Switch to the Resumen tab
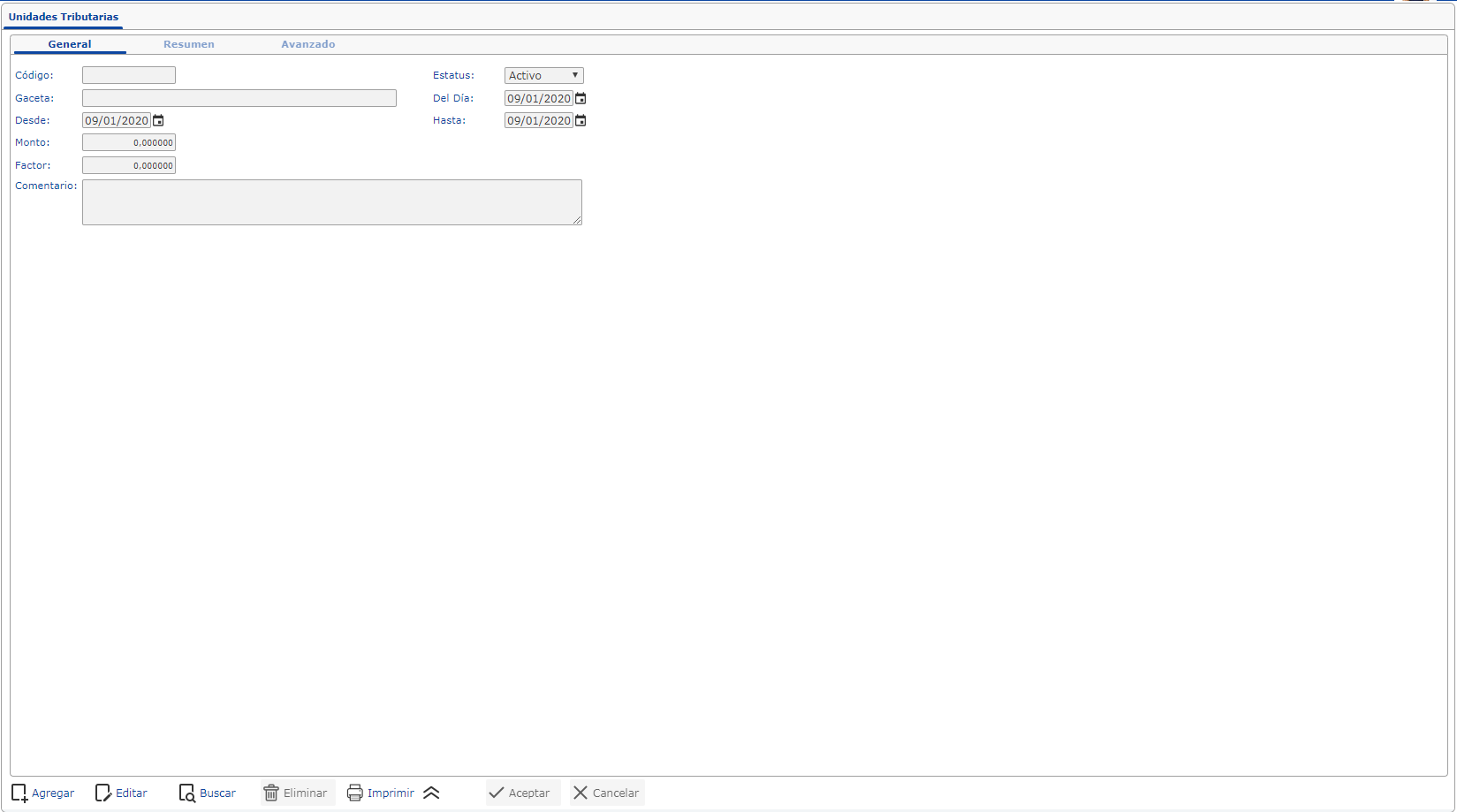 [x=189, y=44]
